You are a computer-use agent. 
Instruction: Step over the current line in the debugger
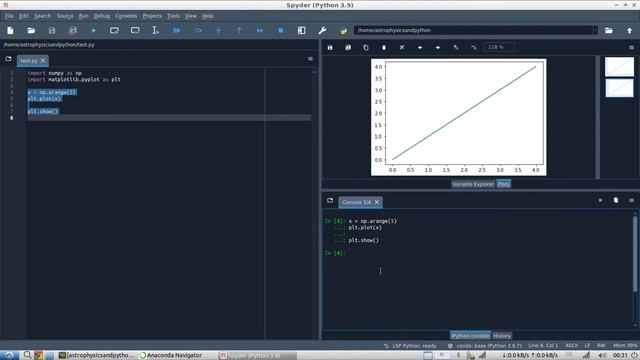click(198, 31)
